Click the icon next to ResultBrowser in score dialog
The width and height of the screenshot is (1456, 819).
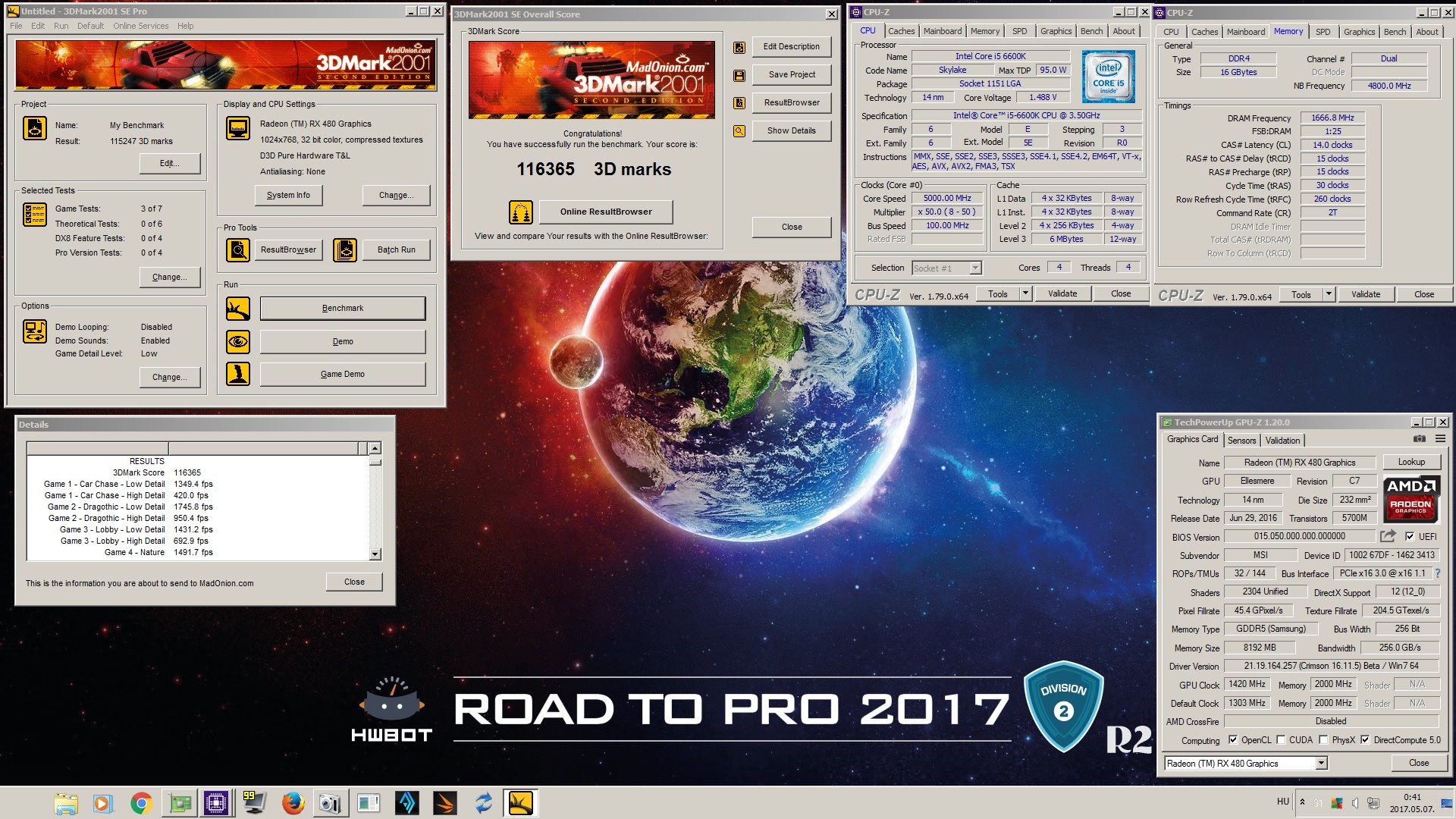coord(739,103)
